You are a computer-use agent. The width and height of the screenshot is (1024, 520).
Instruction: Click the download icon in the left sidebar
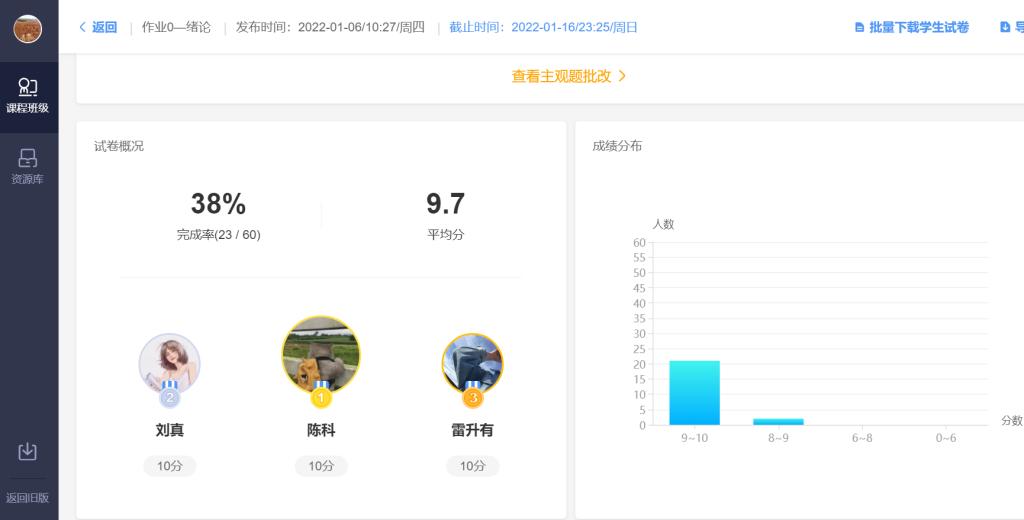click(x=28, y=452)
